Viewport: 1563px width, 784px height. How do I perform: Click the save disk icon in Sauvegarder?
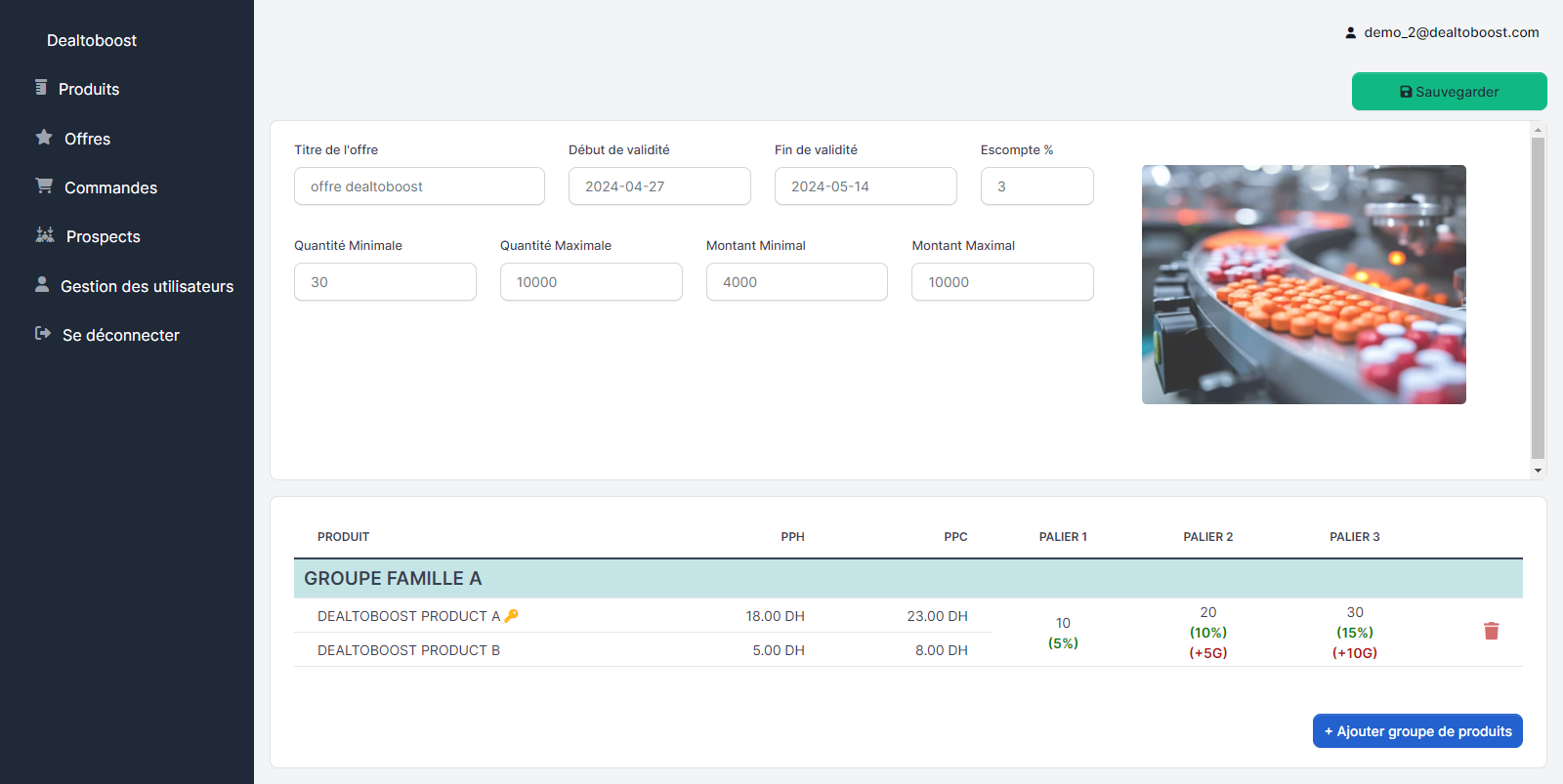(1406, 92)
